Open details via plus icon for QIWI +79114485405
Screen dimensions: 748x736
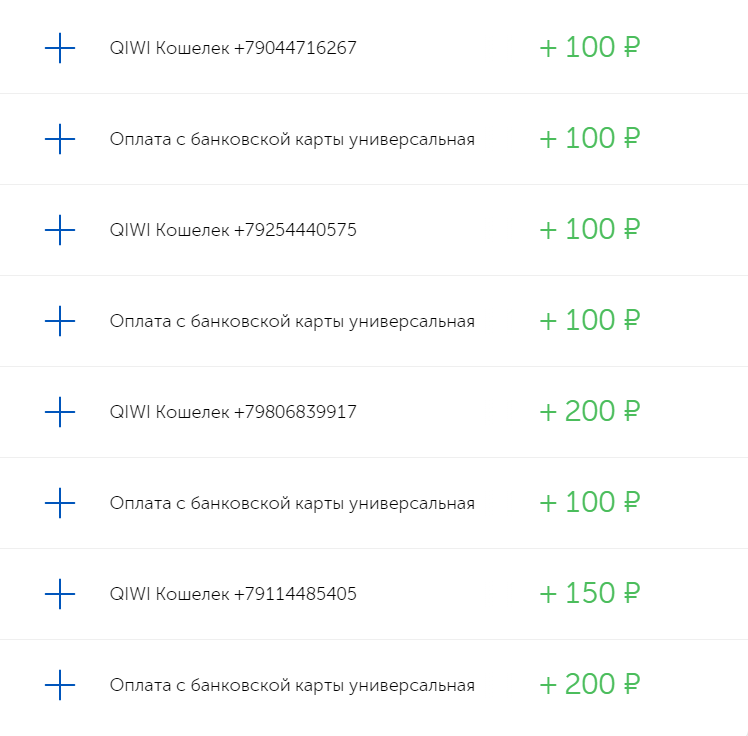point(60,594)
